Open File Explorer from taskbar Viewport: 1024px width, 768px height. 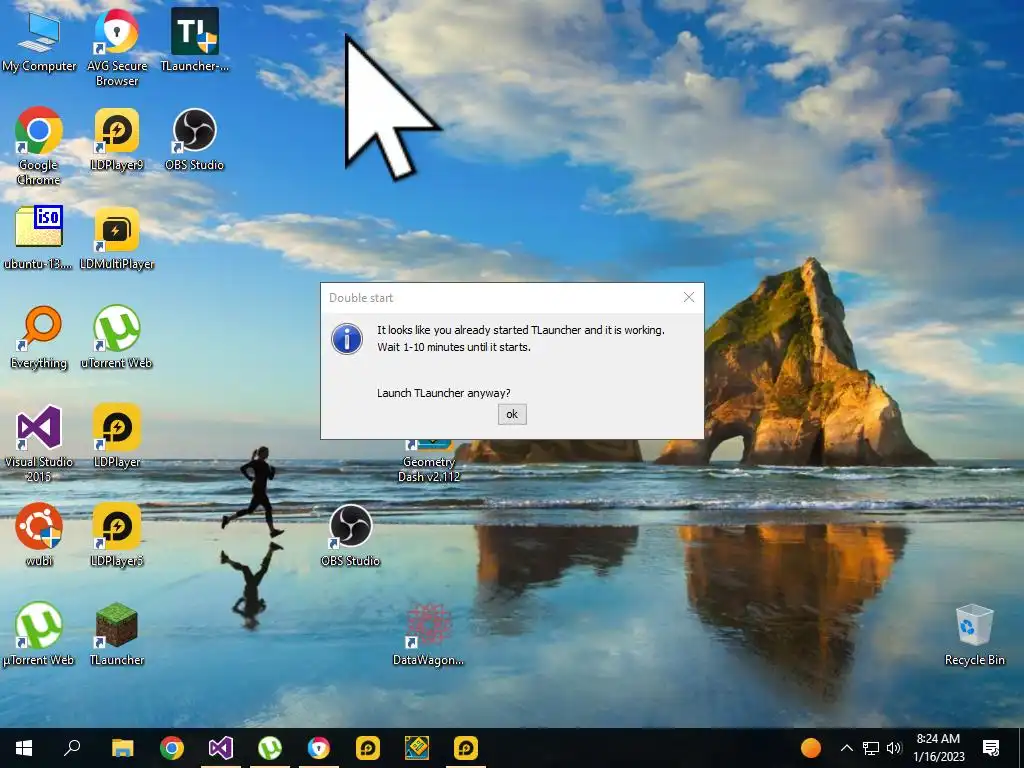[x=122, y=748]
